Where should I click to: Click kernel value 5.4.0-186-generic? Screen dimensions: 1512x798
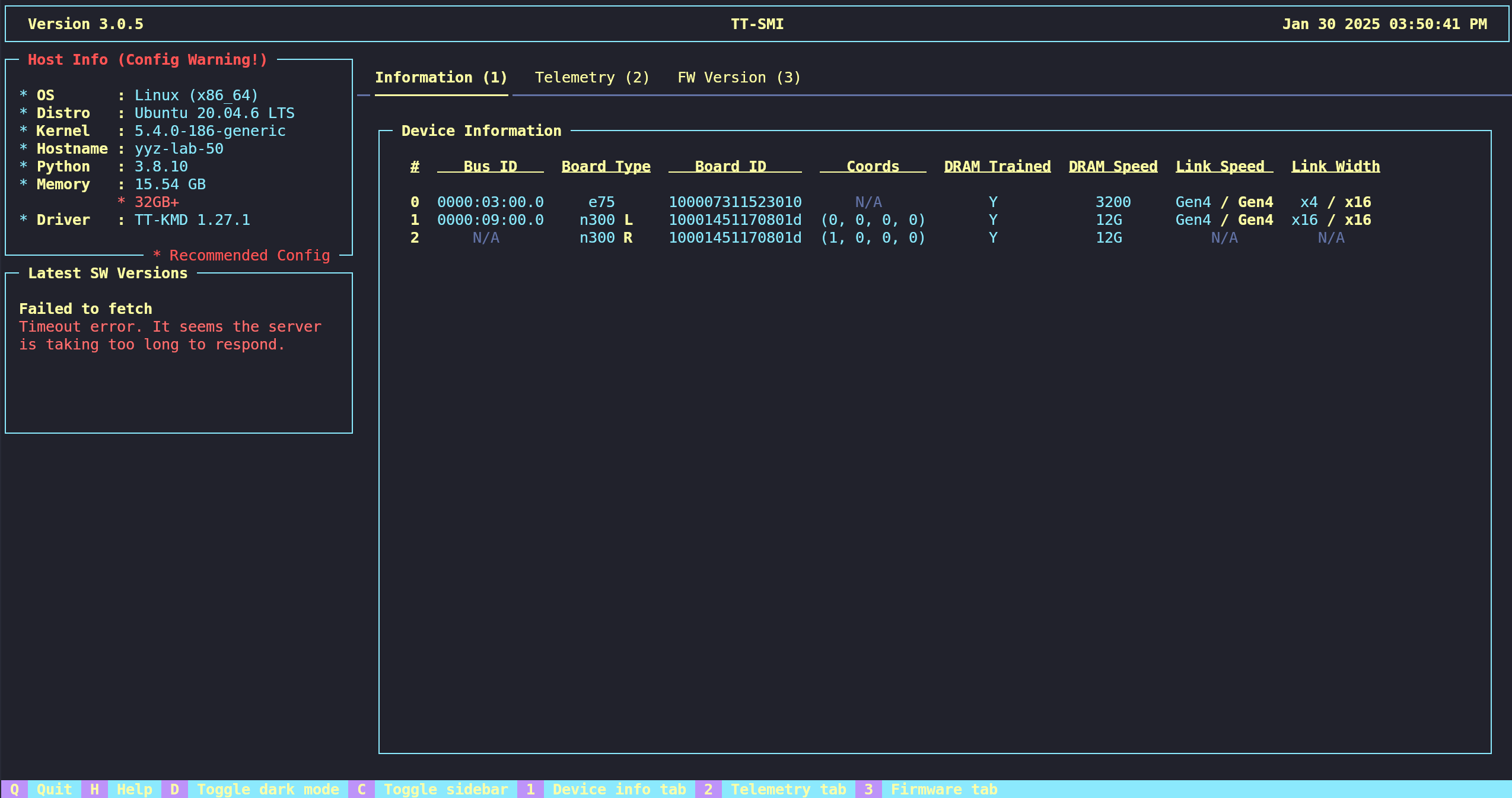(210, 131)
